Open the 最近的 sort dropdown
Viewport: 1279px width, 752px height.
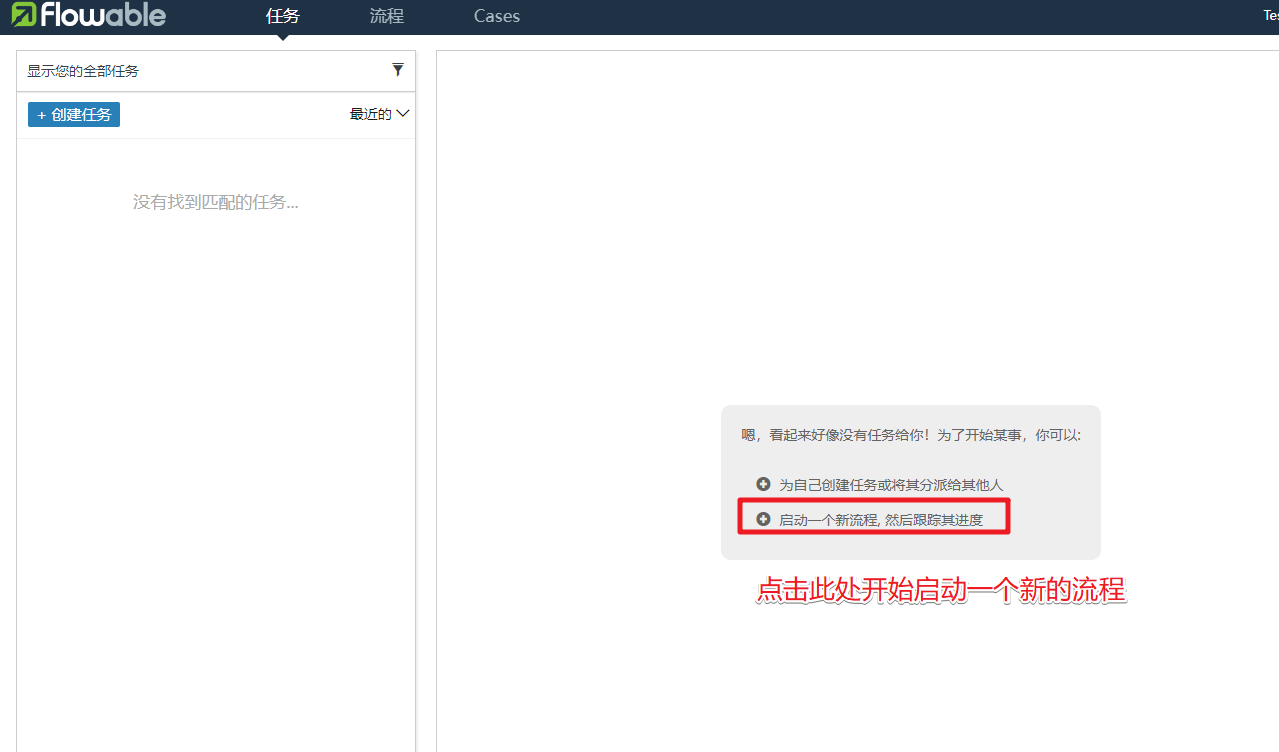pyautogui.click(x=371, y=114)
